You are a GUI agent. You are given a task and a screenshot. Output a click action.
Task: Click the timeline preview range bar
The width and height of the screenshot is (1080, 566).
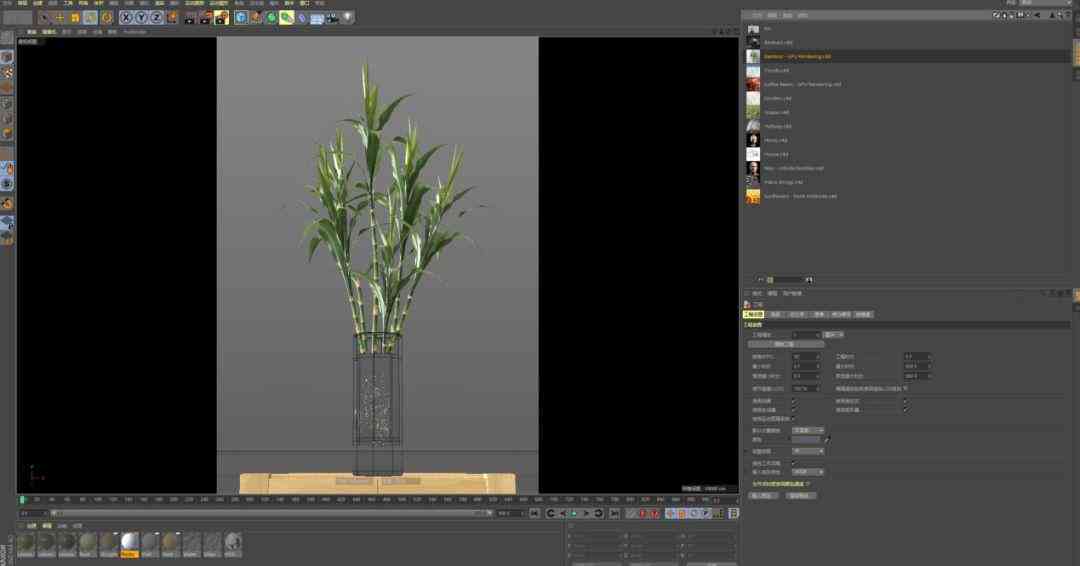coord(271,514)
